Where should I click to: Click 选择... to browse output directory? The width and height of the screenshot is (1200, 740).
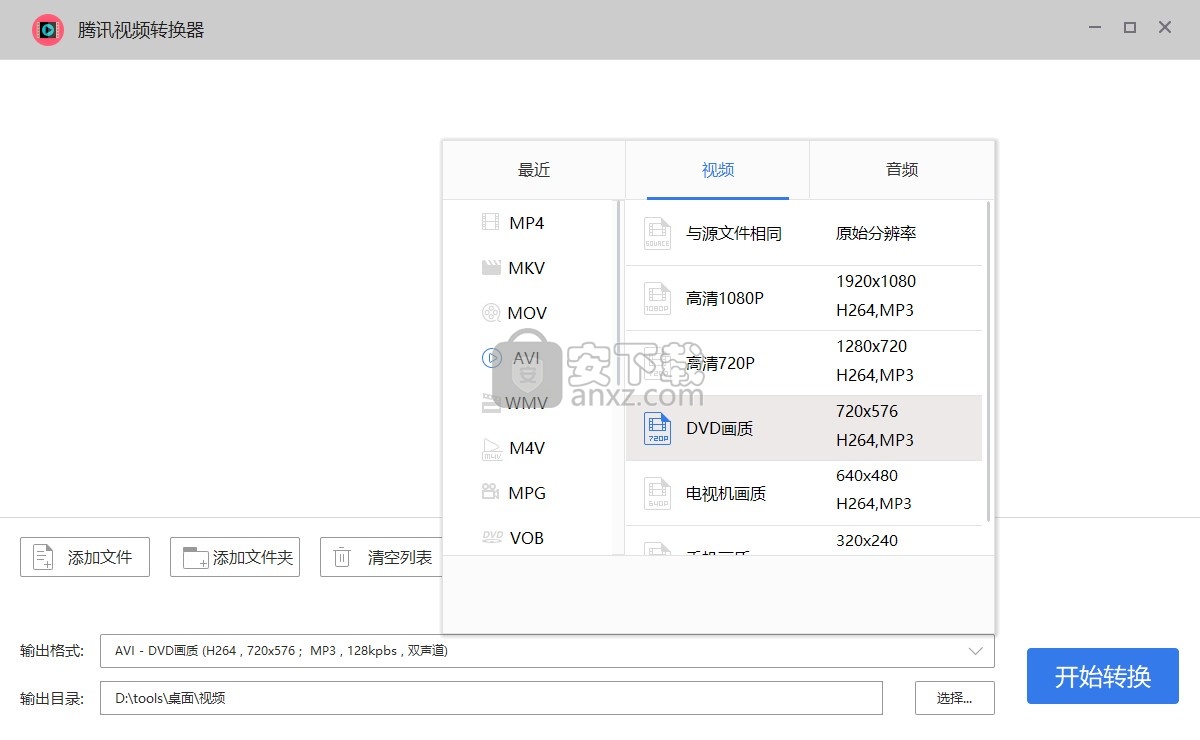click(x=955, y=698)
